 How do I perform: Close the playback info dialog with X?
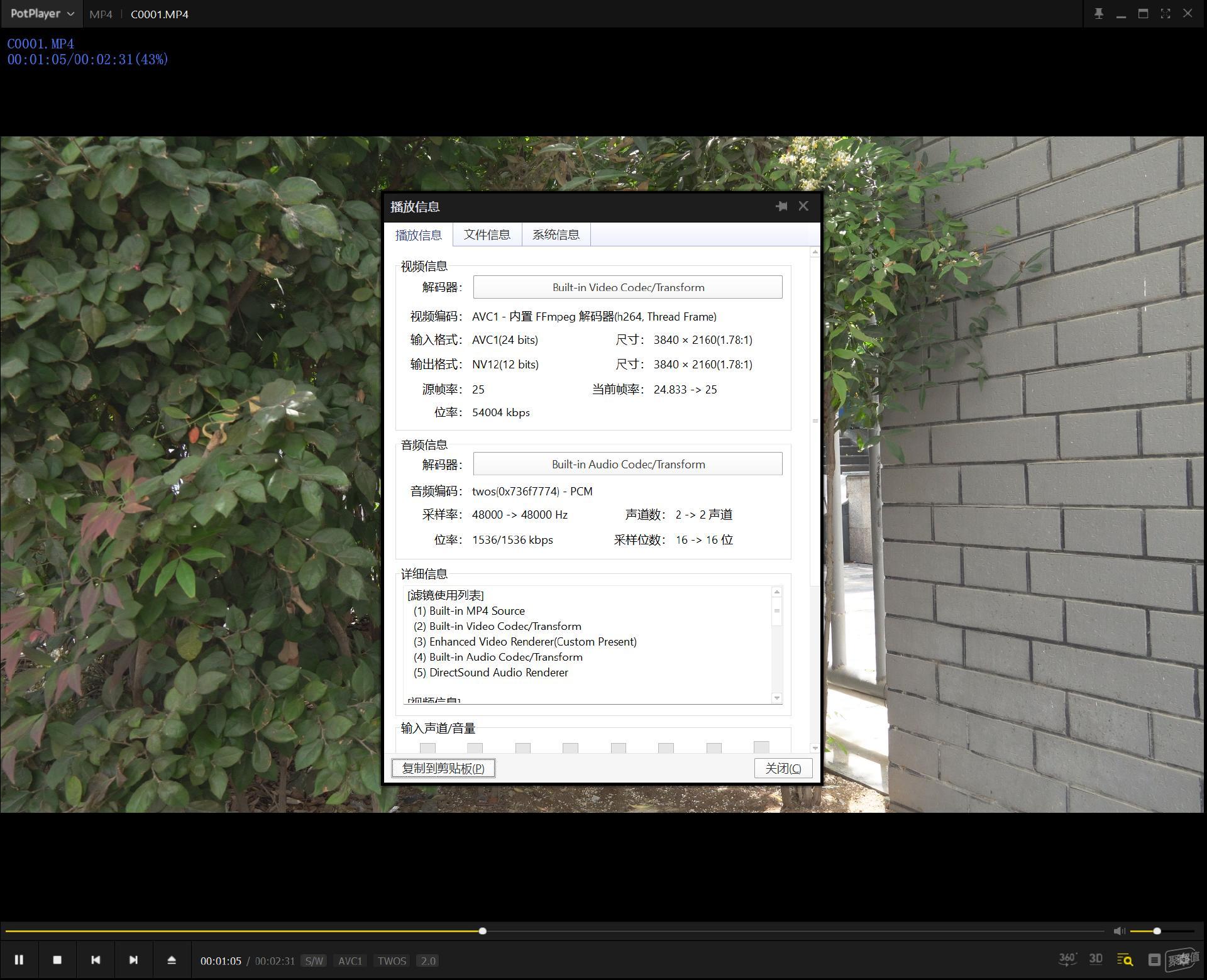click(x=803, y=206)
